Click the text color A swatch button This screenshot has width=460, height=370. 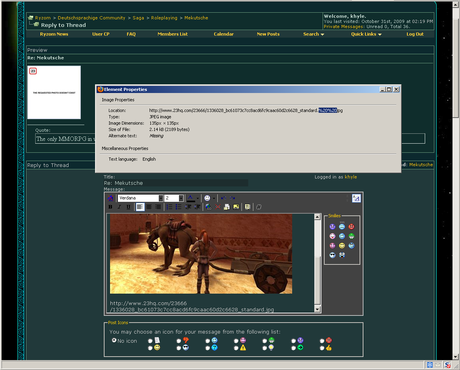click(x=190, y=198)
